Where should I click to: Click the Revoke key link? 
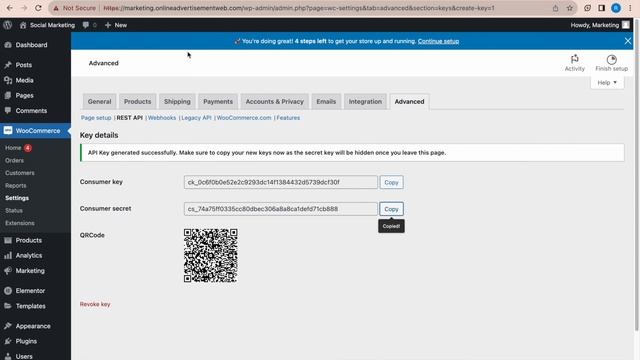point(95,304)
